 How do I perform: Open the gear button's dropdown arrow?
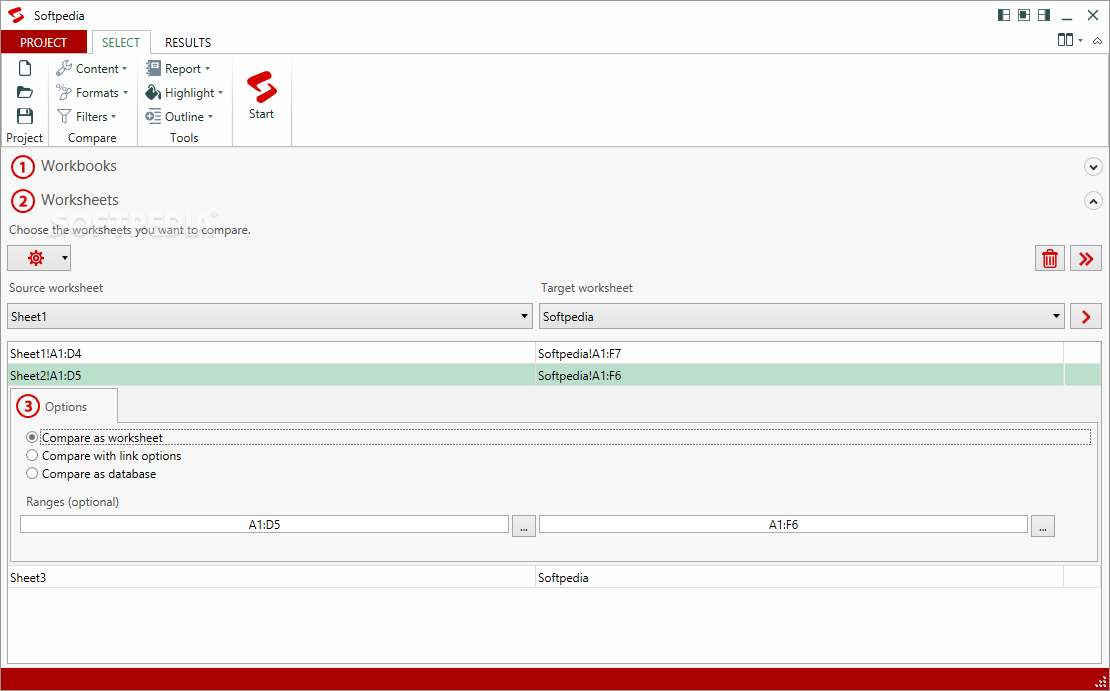pyautogui.click(x=65, y=258)
